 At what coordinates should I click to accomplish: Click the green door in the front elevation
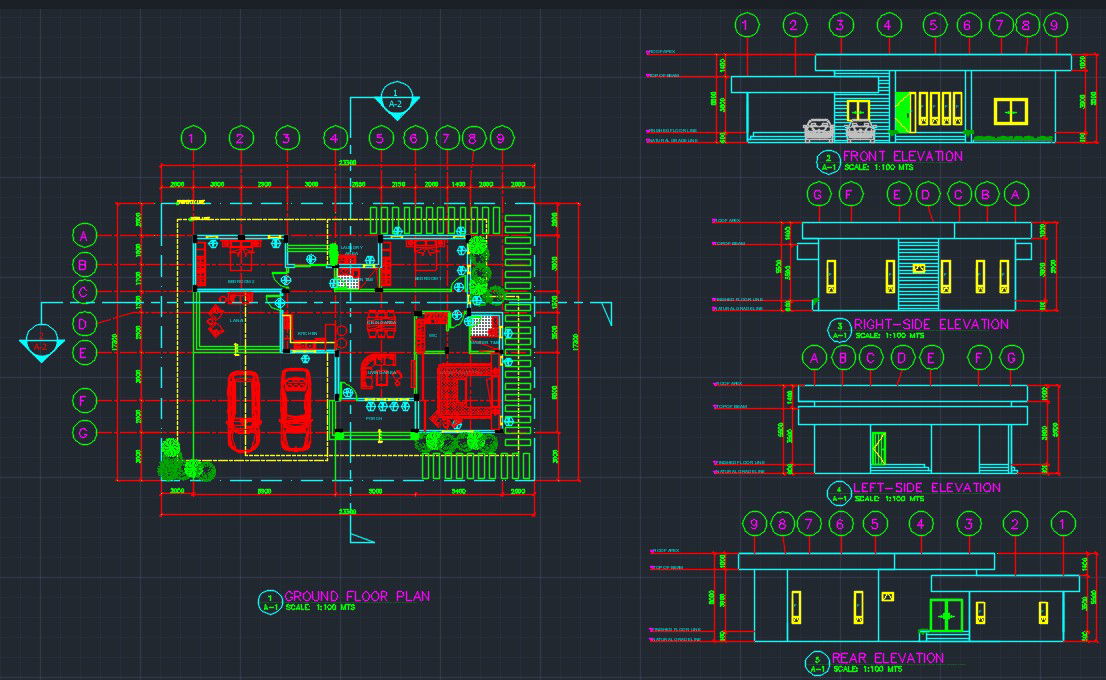[904, 111]
